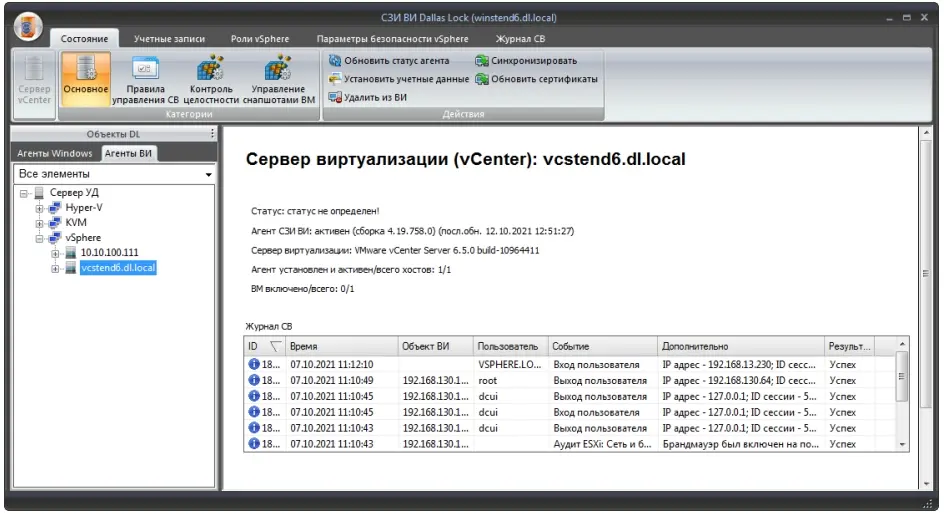The height and width of the screenshot is (514, 944).
Task: Click IP адрес 192.168.13.230 details cell
Action: (741, 364)
